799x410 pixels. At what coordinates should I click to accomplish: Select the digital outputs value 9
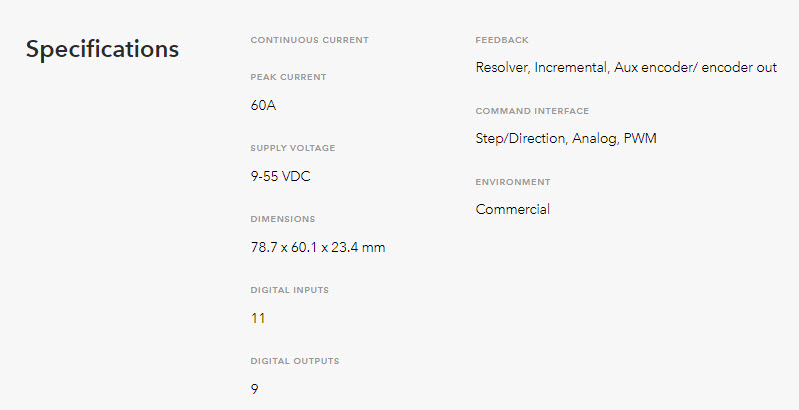[x=255, y=389]
